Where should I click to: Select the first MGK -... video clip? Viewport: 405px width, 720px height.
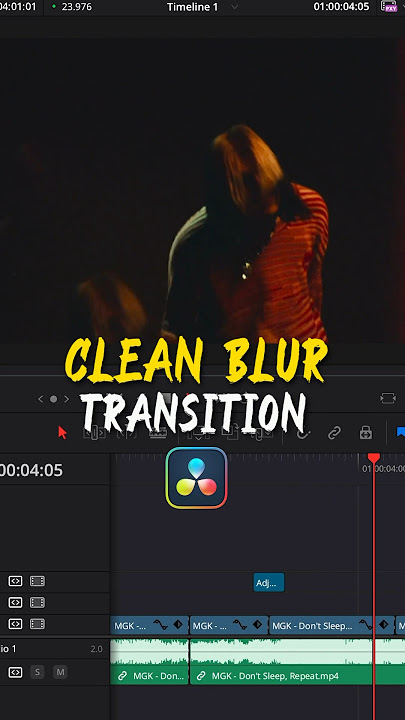pos(149,625)
